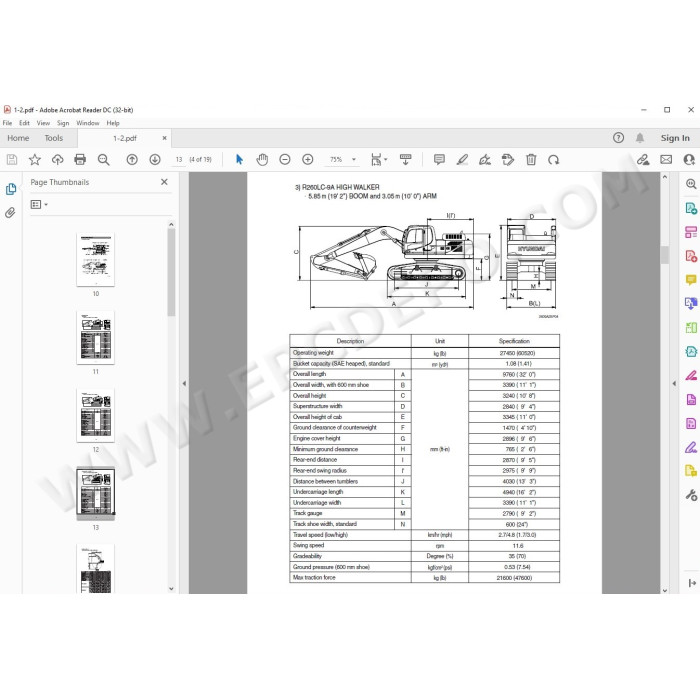Screen dimensions: 700x700
Task: Click thumbnails panel scroll down arrow
Action: (x=171, y=588)
